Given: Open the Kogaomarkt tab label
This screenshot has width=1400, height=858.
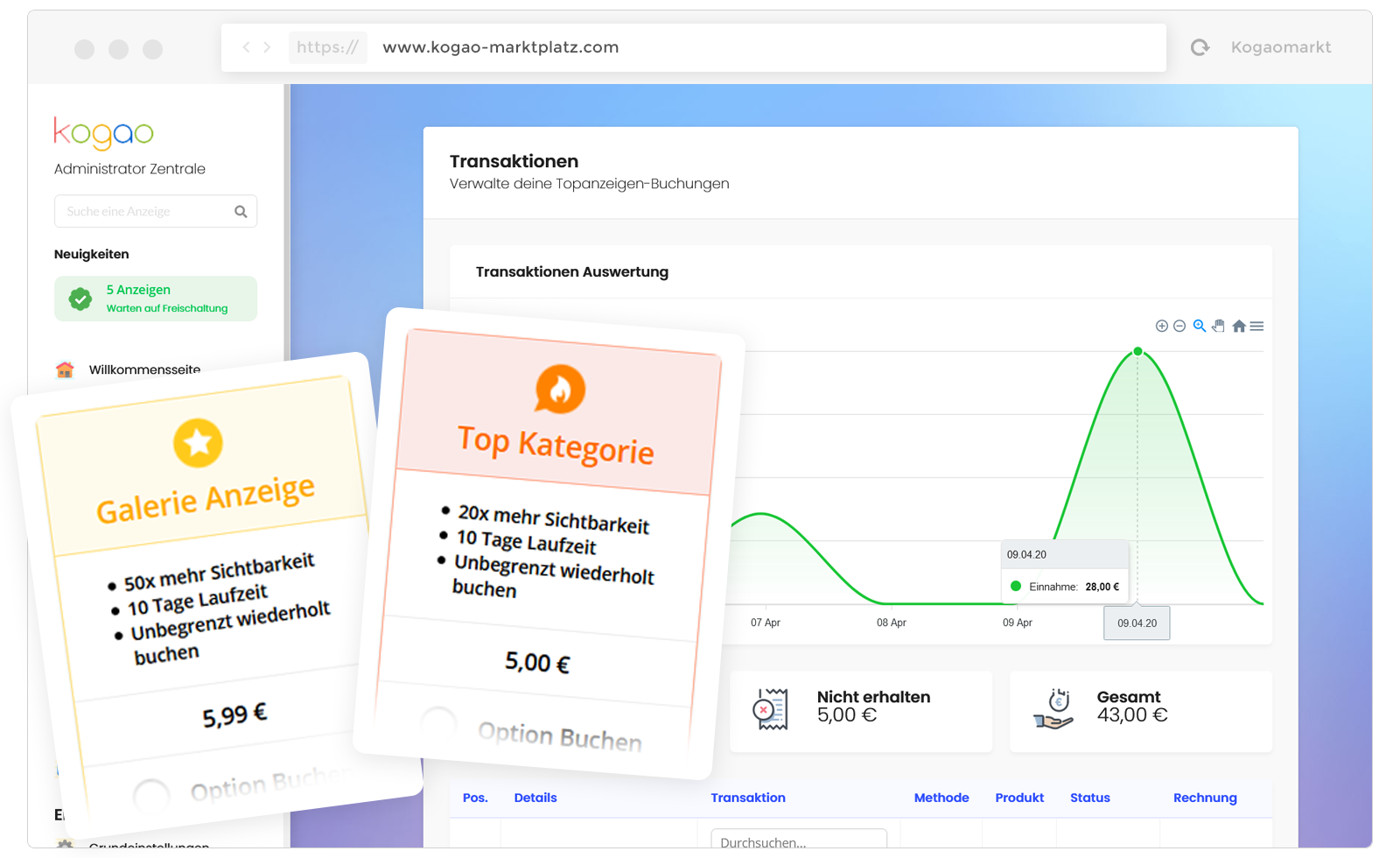Looking at the screenshot, I should 1281,47.
